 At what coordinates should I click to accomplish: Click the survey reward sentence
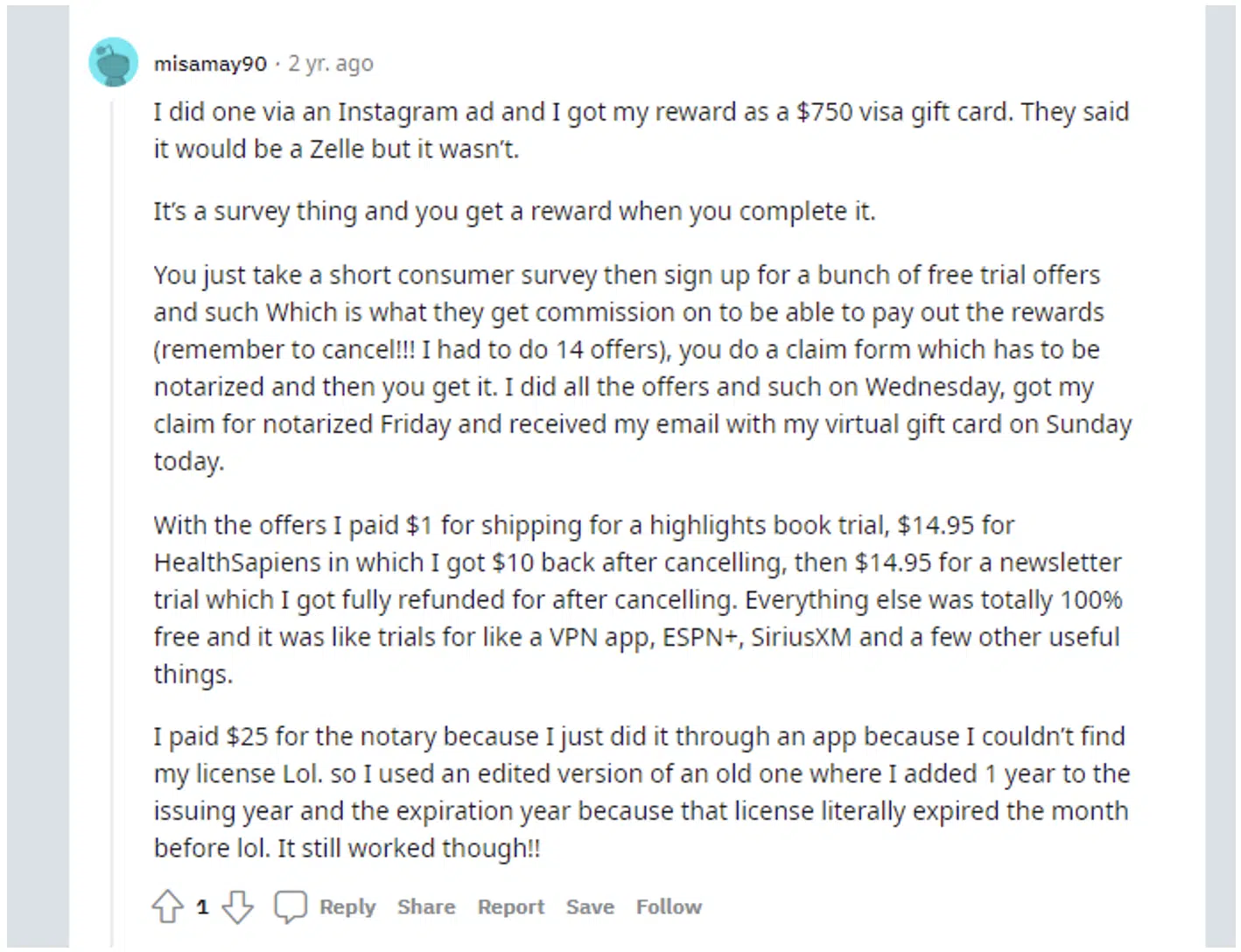click(514, 211)
